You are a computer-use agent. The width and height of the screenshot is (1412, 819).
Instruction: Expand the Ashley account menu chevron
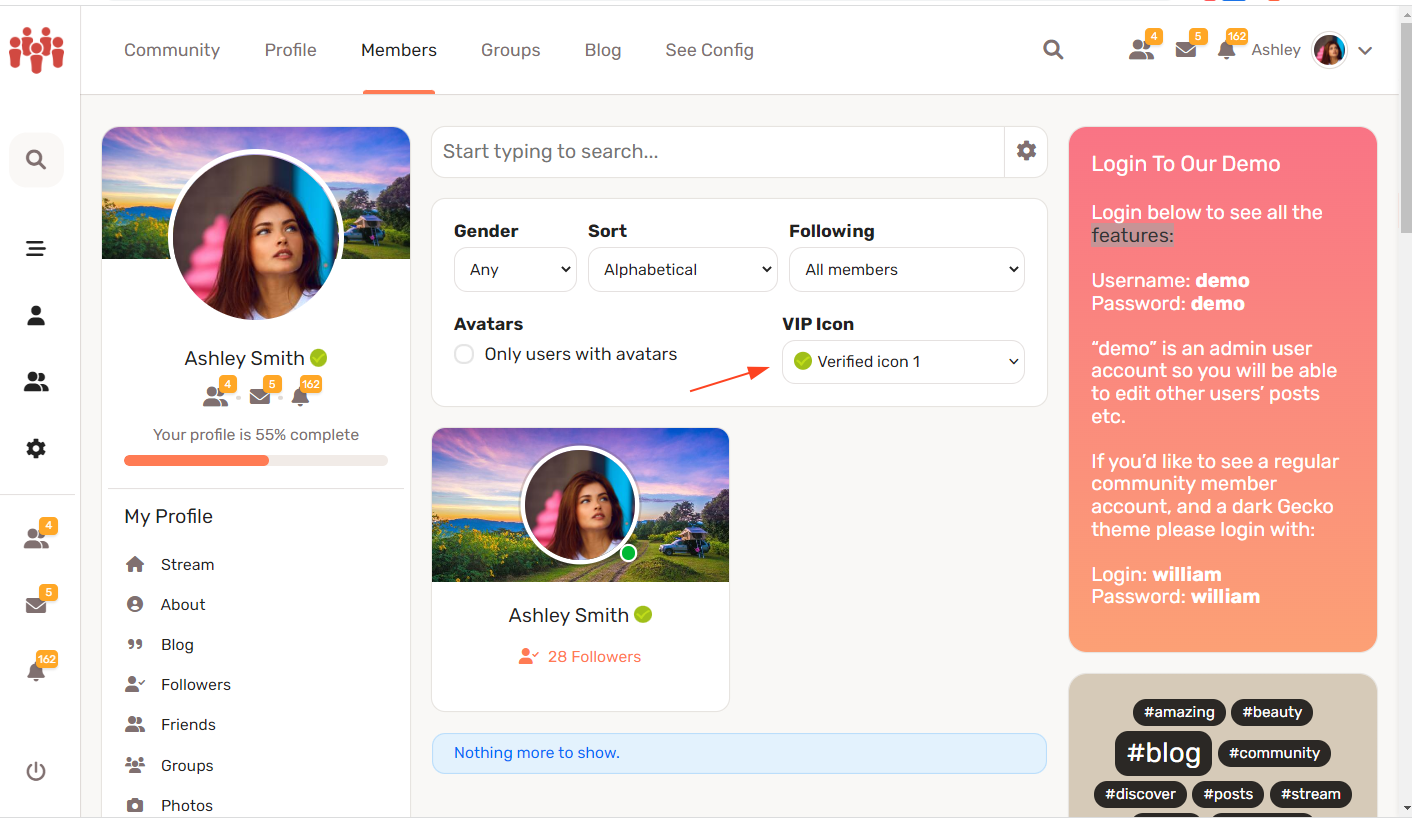[1366, 49]
